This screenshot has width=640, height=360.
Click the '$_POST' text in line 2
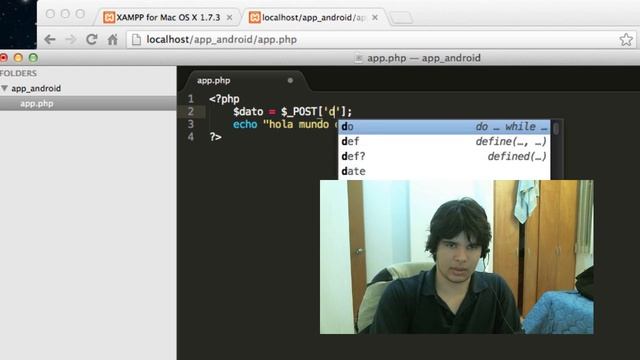299,111
